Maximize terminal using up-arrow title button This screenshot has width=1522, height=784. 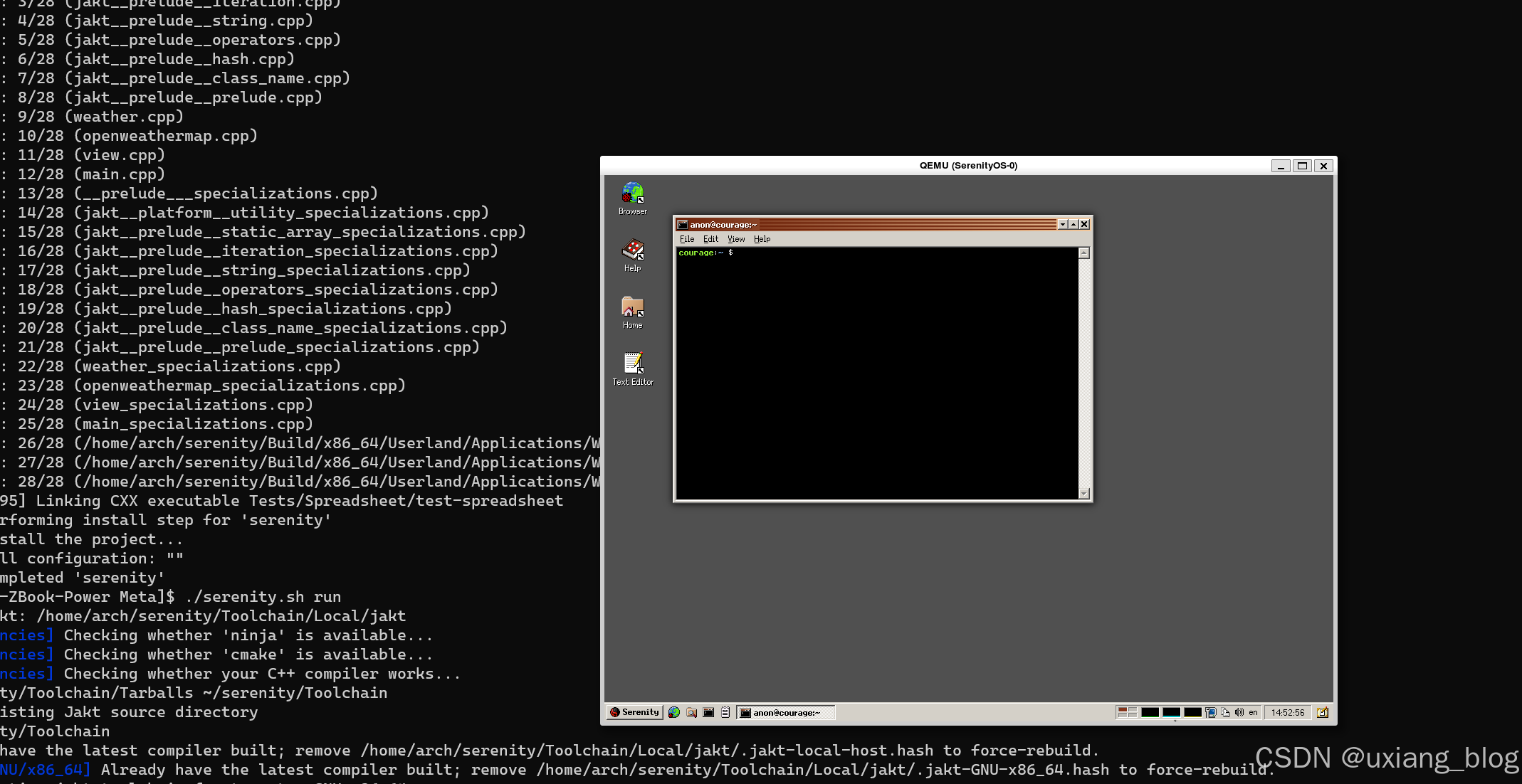click(x=1074, y=225)
